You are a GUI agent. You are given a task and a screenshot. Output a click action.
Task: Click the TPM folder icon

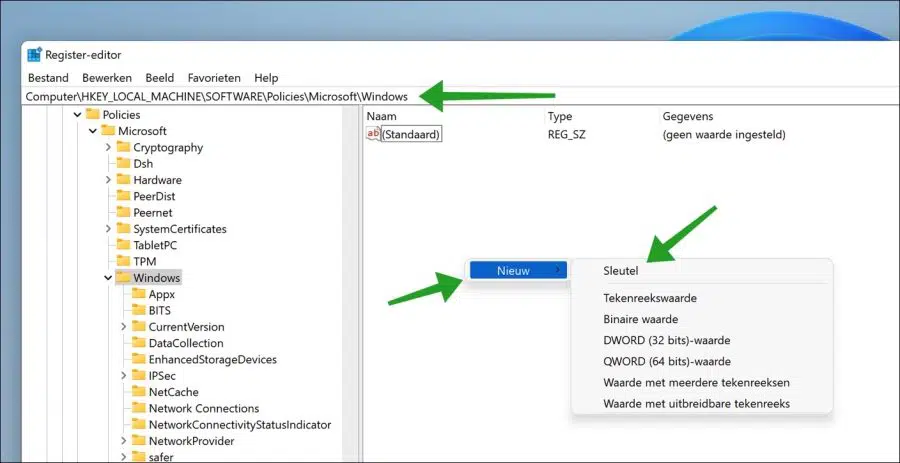coord(123,261)
